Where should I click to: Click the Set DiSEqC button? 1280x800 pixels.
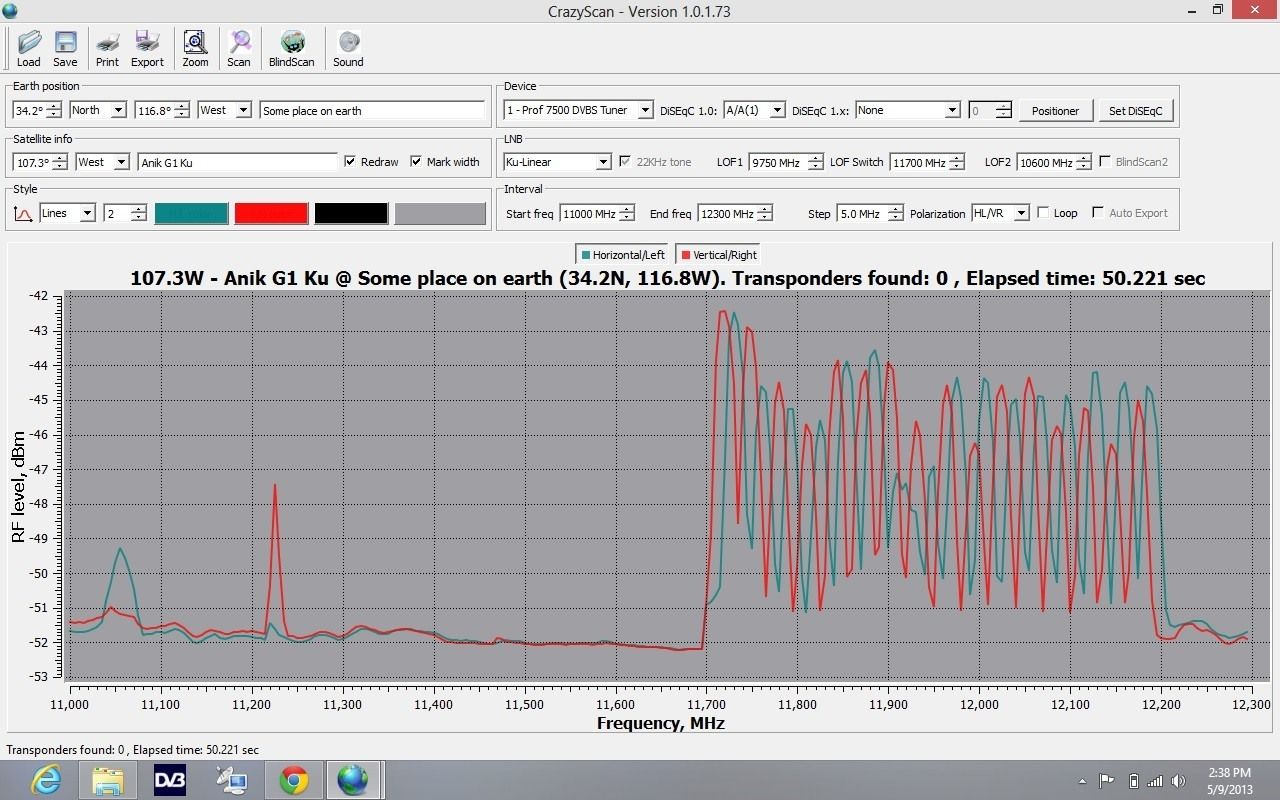[1135, 111]
